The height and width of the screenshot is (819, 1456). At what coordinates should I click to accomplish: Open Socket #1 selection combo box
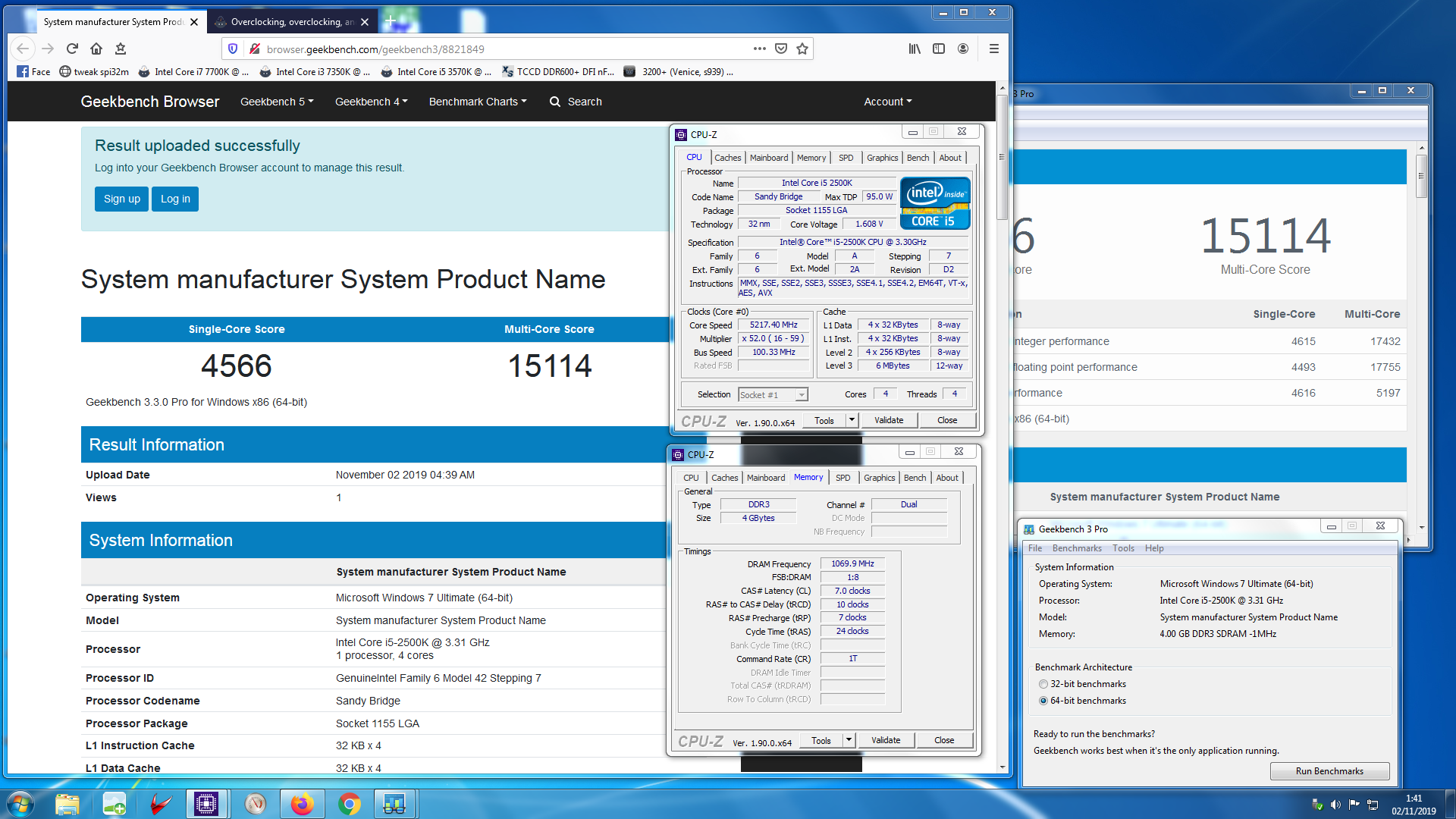[773, 394]
